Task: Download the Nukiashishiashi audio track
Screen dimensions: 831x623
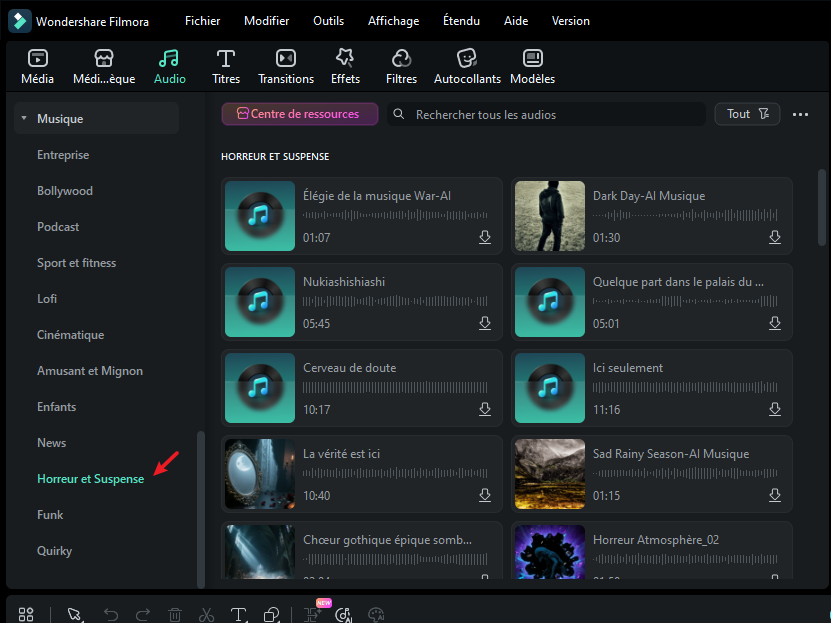Action: (485, 324)
